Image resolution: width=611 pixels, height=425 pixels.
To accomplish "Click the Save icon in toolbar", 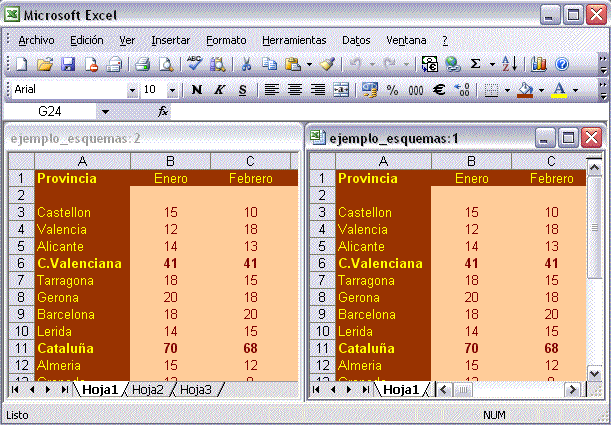I will (x=68, y=64).
